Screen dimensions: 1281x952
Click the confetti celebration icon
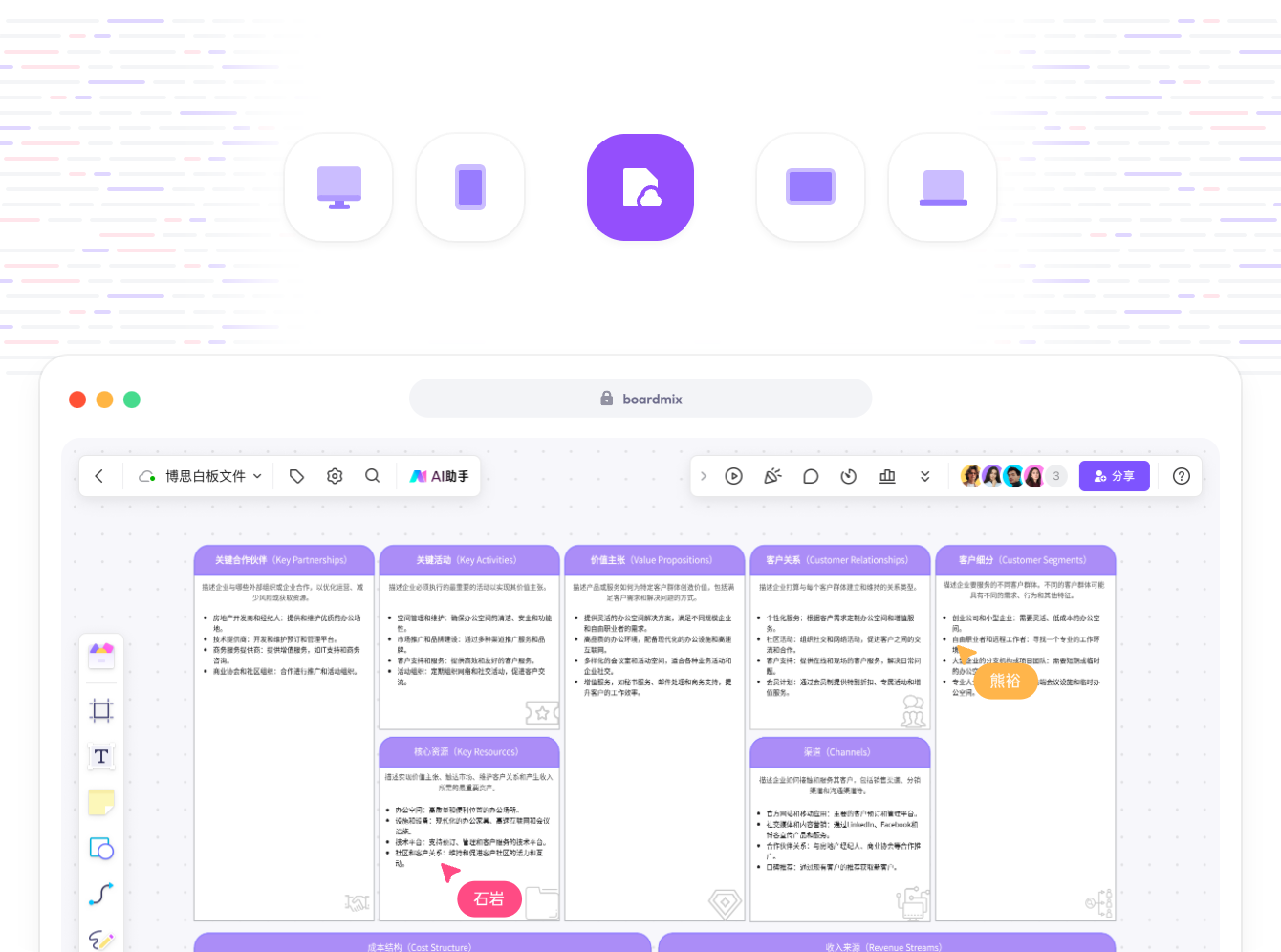(772, 476)
